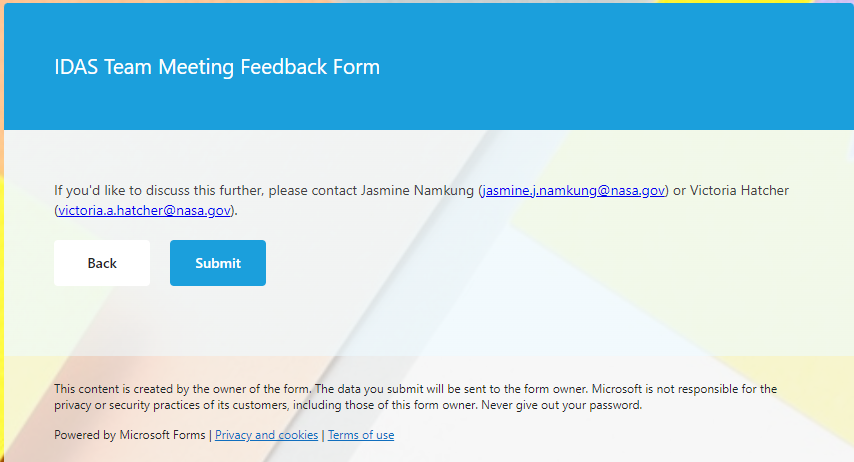Open the Privacy and cookies link

tap(266, 435)
